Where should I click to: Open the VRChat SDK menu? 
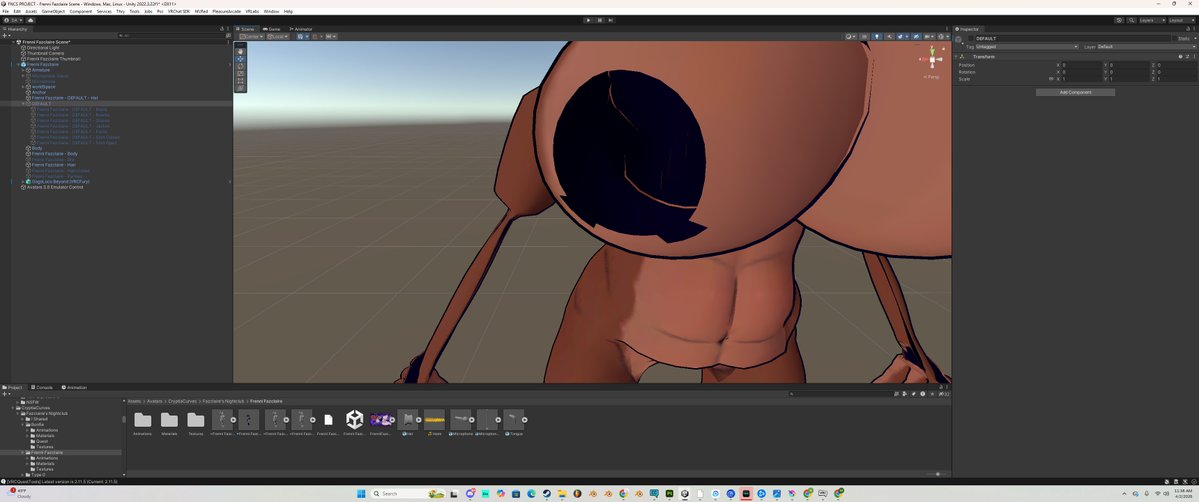click(179, 11)
